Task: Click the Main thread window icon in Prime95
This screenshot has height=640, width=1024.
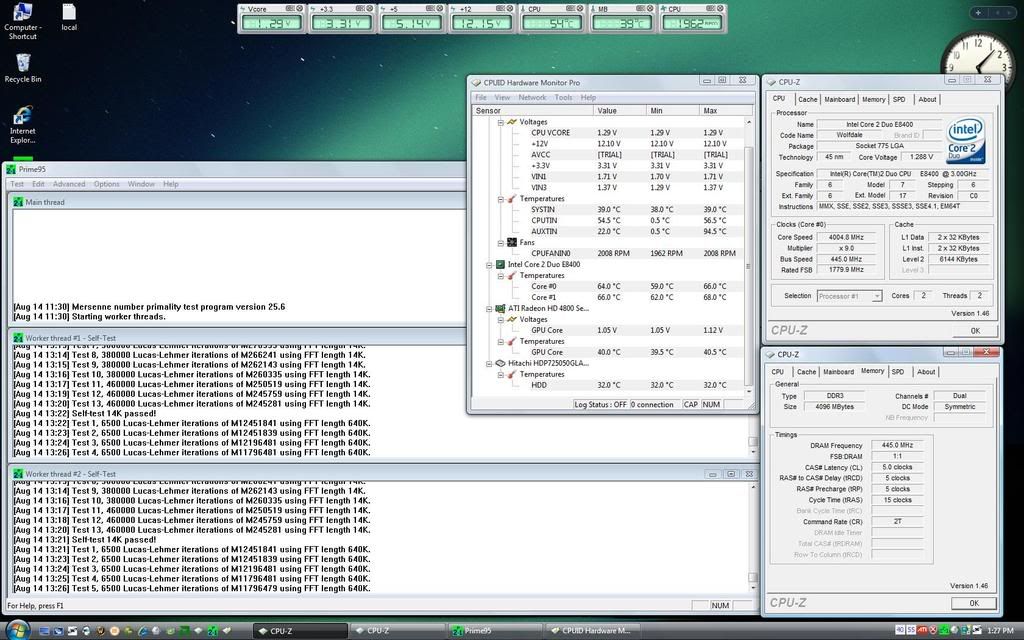Action: click(x=18, y=202)
